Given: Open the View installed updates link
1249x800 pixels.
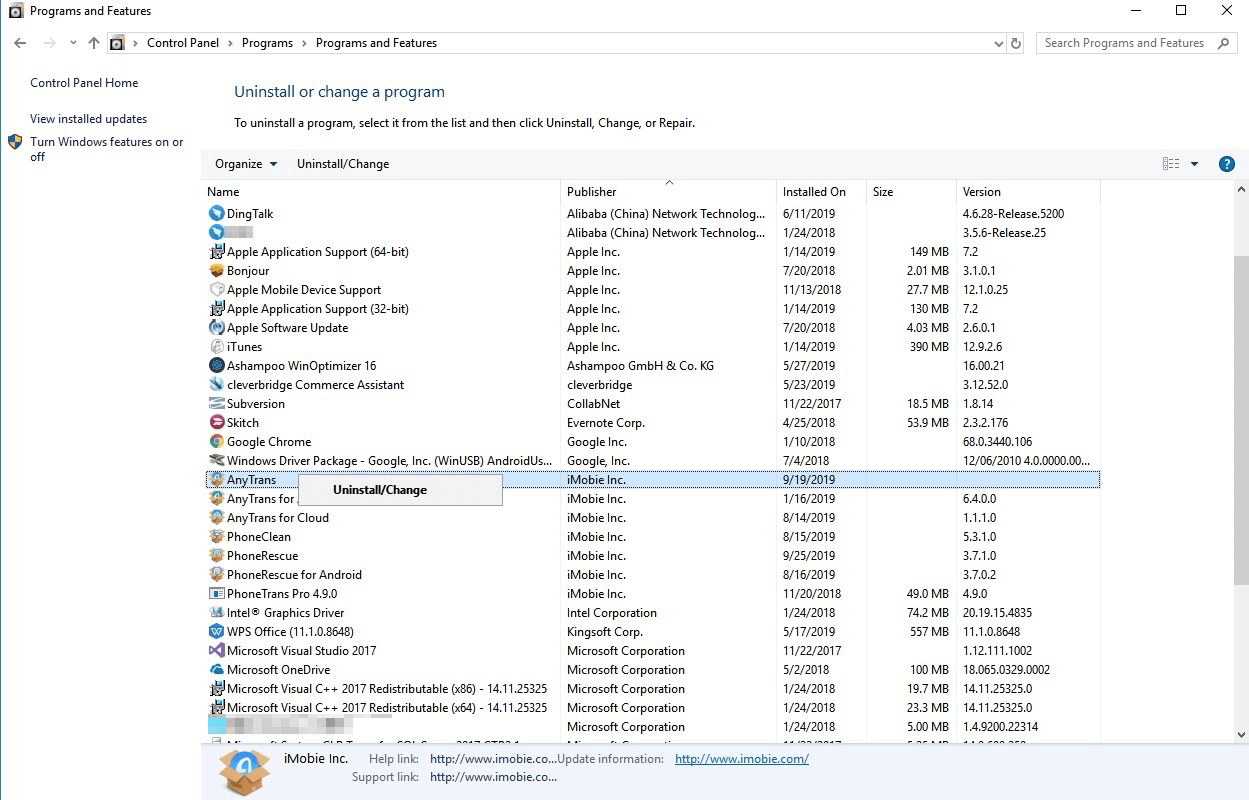Looking at the screenshot, I should pyautogui.click(x=89, y=119).
